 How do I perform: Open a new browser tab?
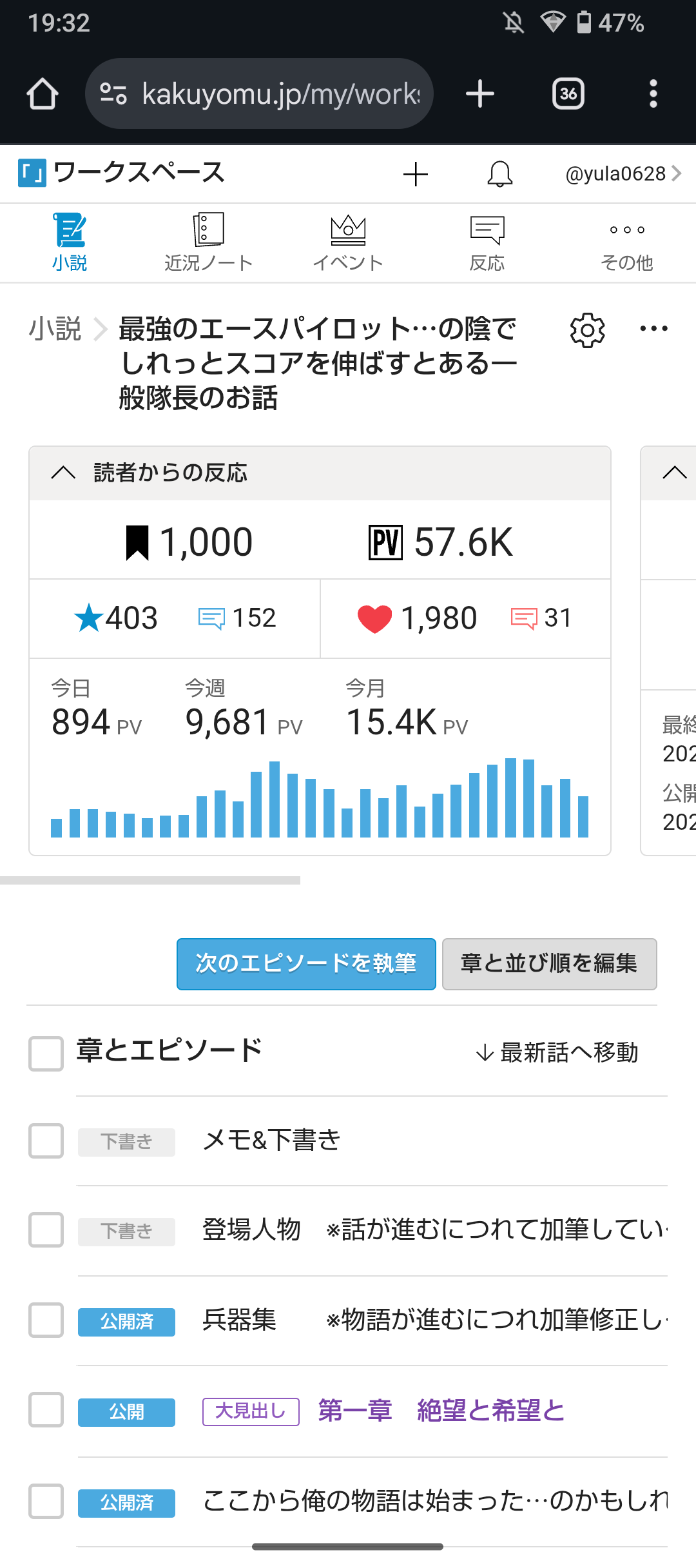(x=480, y=94)
